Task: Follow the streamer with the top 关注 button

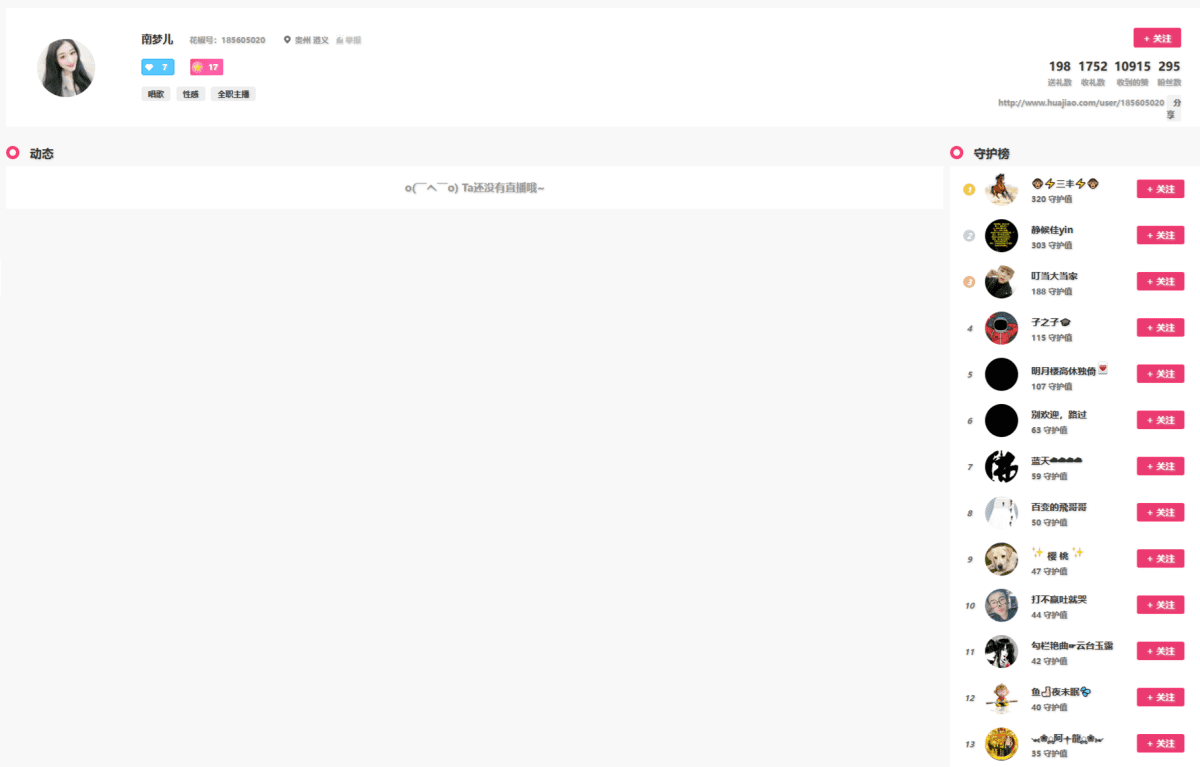Action: tap(1156, 38)
